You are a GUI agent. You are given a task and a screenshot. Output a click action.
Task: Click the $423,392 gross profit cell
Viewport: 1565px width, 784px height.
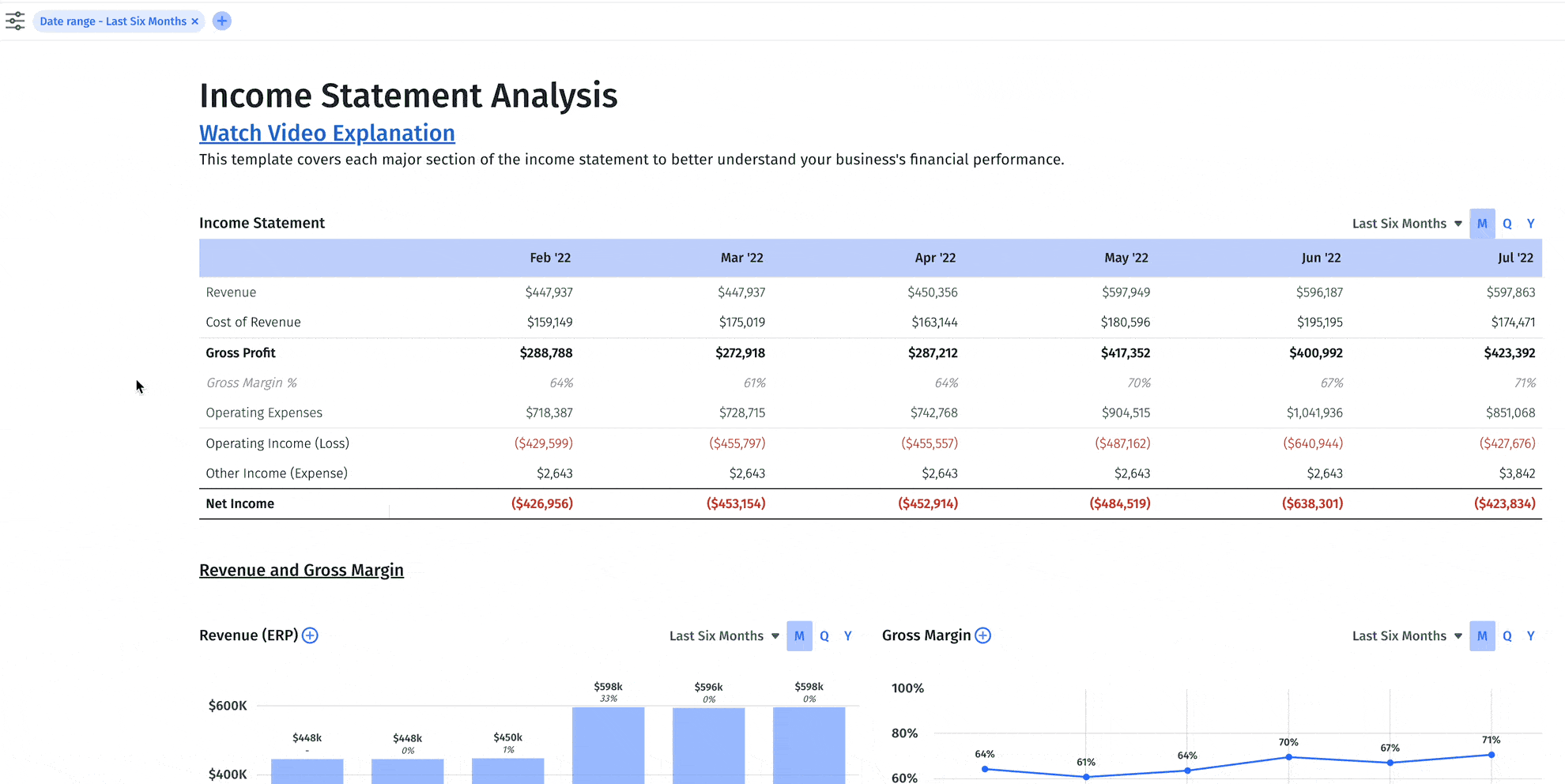coord(1510,353)
